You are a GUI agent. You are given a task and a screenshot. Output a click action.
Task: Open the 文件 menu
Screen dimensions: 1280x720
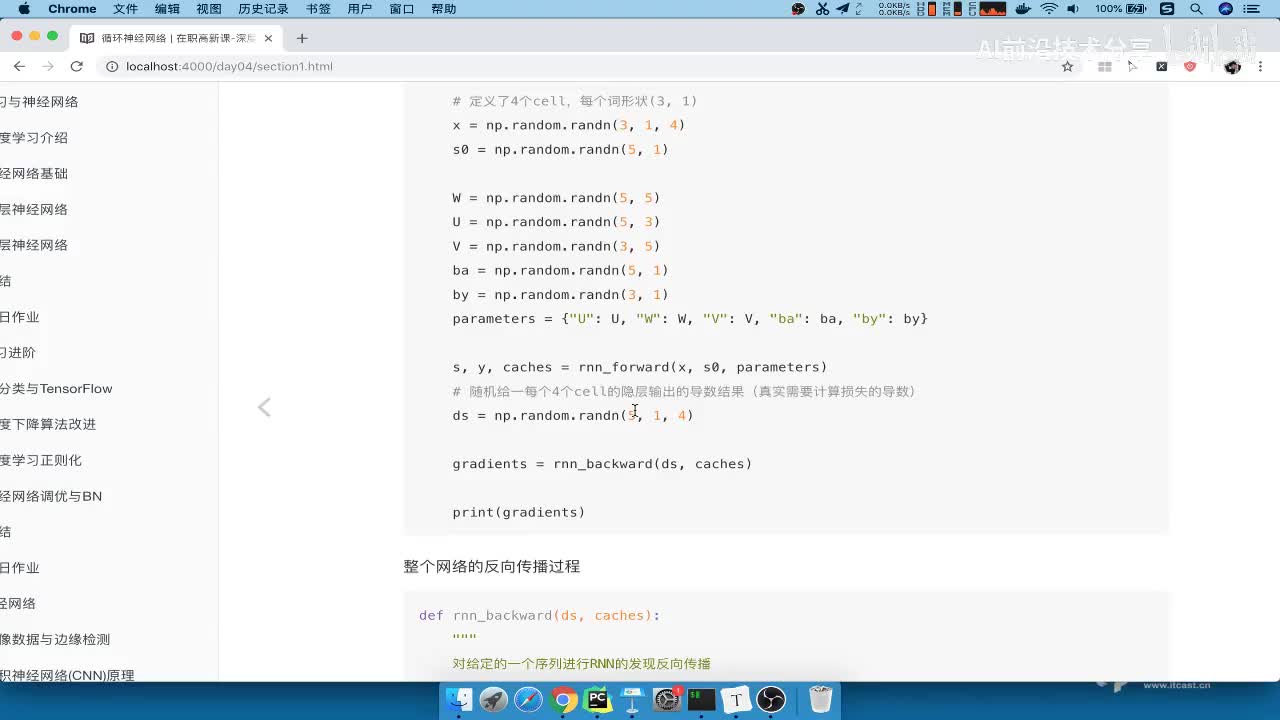pyautogui.click(x=125, y=9)
